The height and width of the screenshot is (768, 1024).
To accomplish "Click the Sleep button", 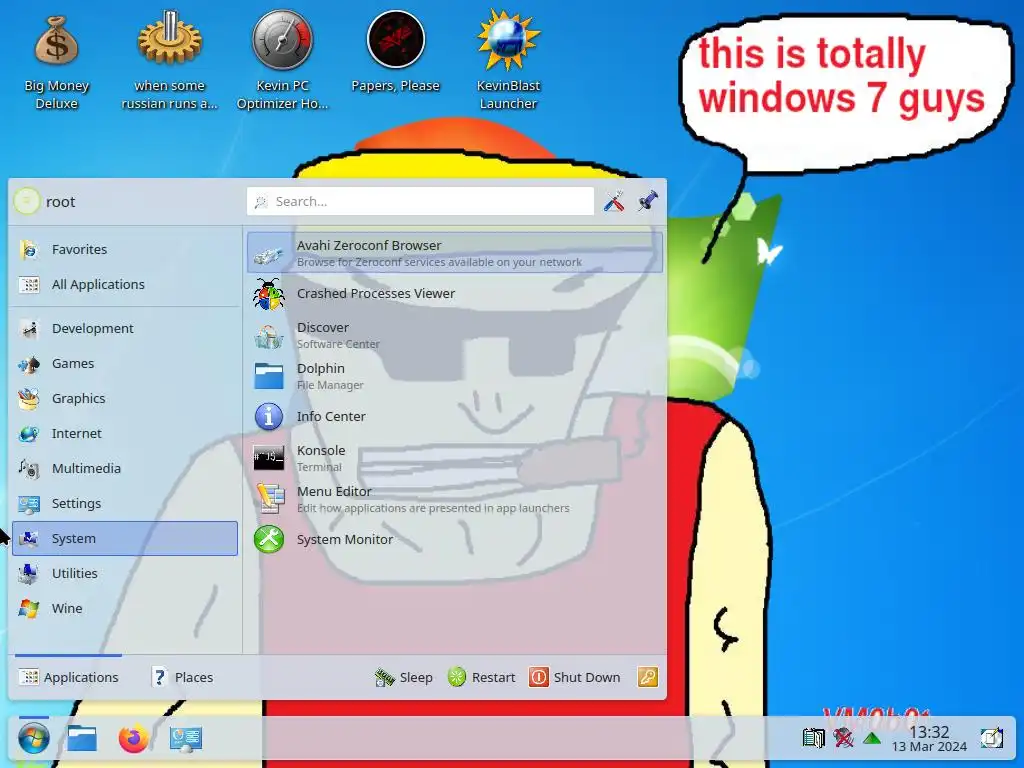I will coord(403,677).
